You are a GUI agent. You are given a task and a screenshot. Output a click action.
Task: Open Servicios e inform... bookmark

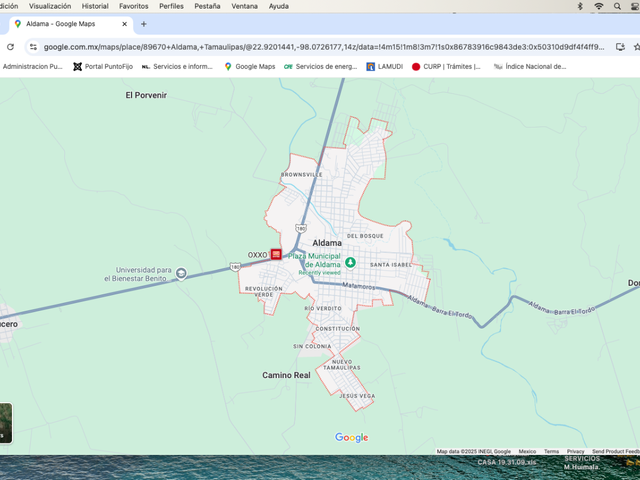tap(177, 67)
